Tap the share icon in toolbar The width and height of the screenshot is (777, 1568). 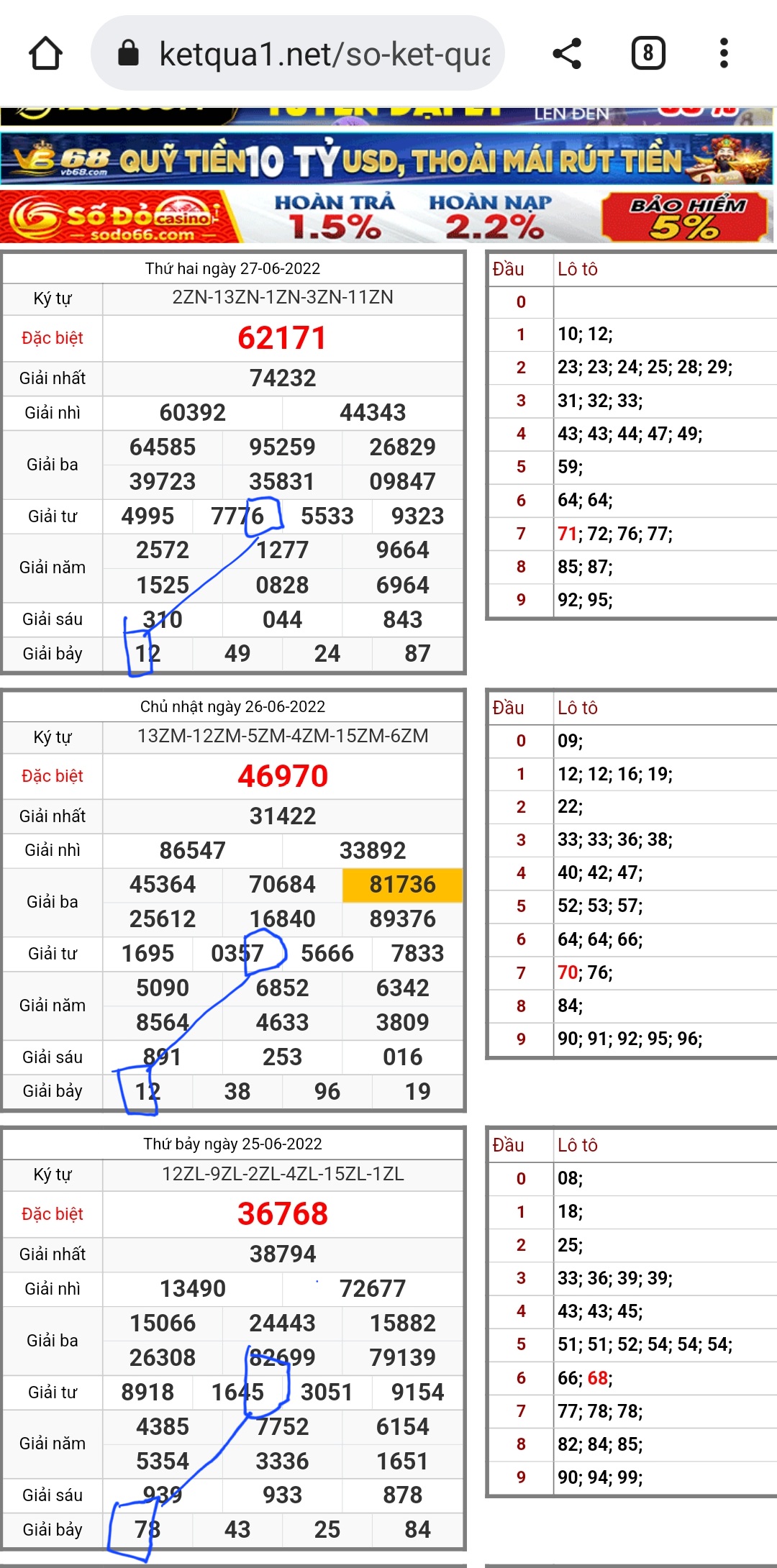coord(567,54)
